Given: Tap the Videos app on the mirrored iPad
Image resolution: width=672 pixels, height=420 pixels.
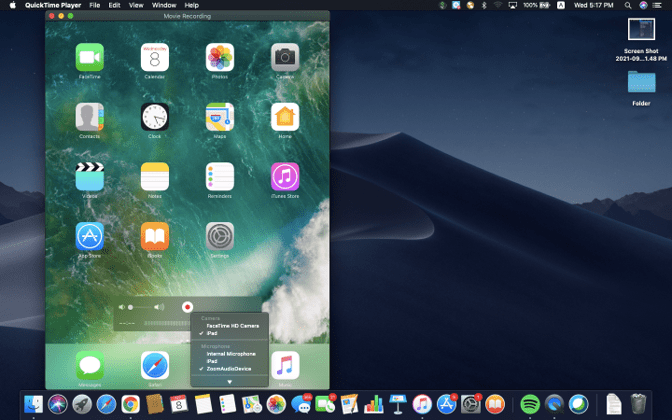Looking at the screenshot, I should [x=90, y=176].
